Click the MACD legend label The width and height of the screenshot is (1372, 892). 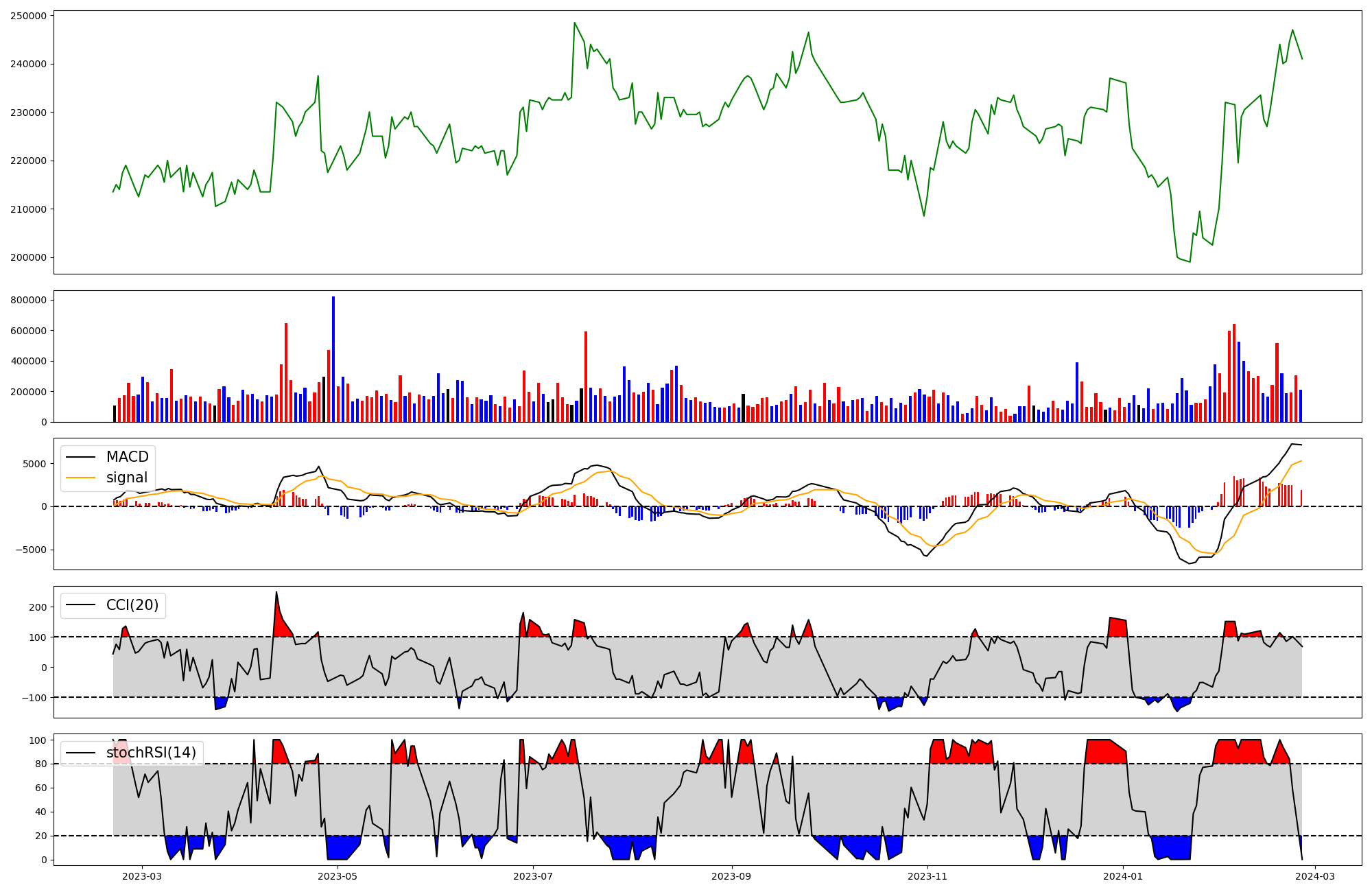[x=127, y=457]
